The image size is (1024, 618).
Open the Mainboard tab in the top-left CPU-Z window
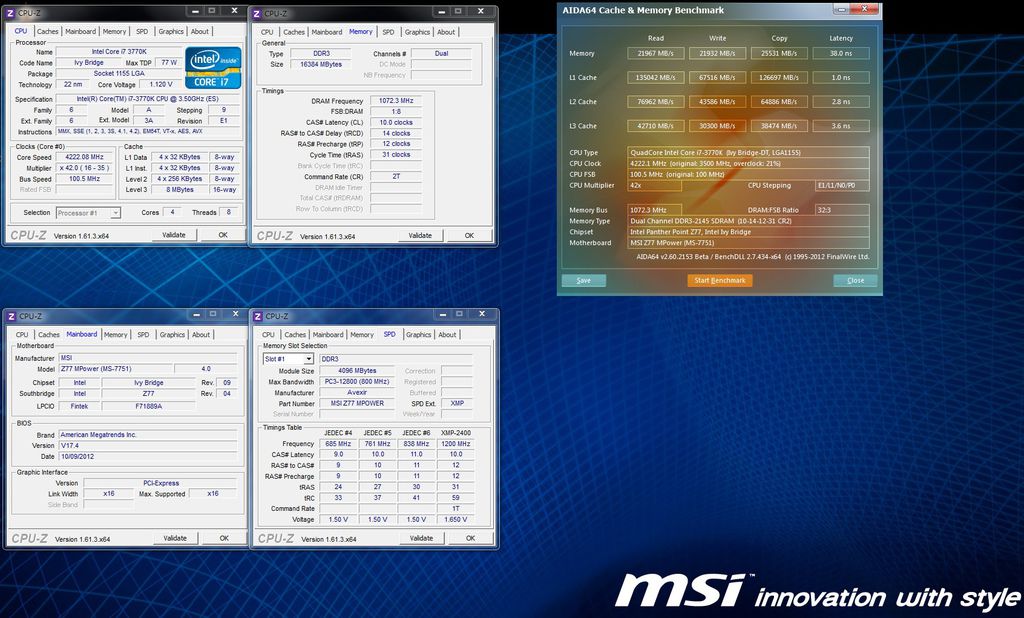click(80, 31)
